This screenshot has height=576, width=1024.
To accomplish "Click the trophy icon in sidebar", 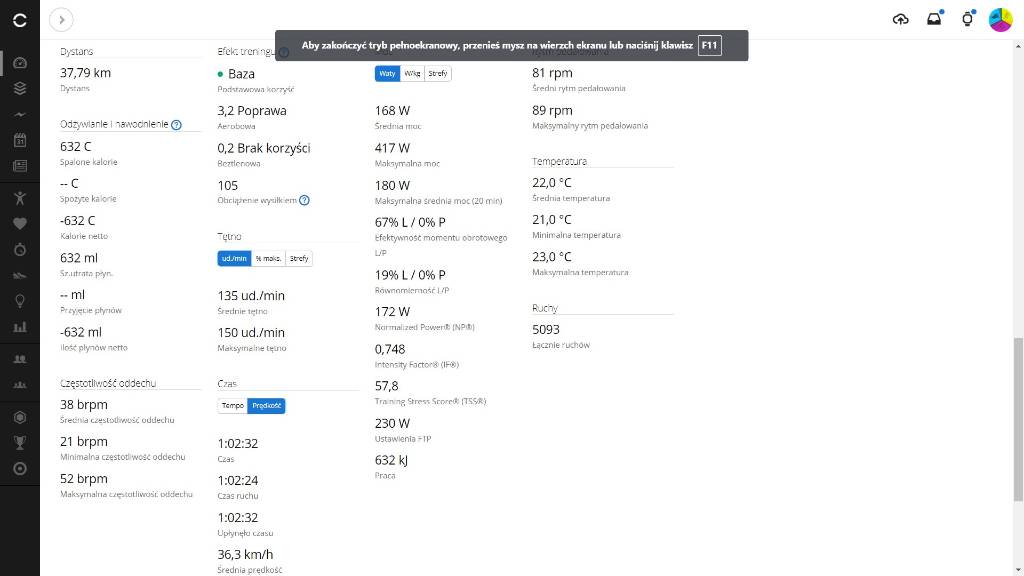I will (20, 442).
